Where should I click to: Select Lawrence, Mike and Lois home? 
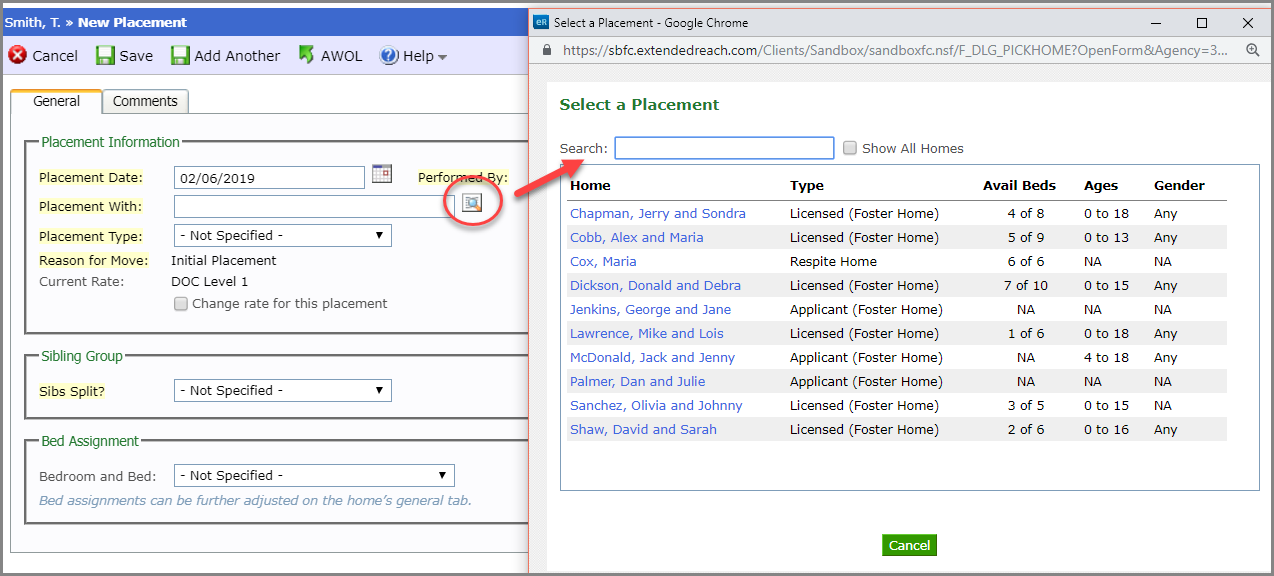(x=647, y=333)
